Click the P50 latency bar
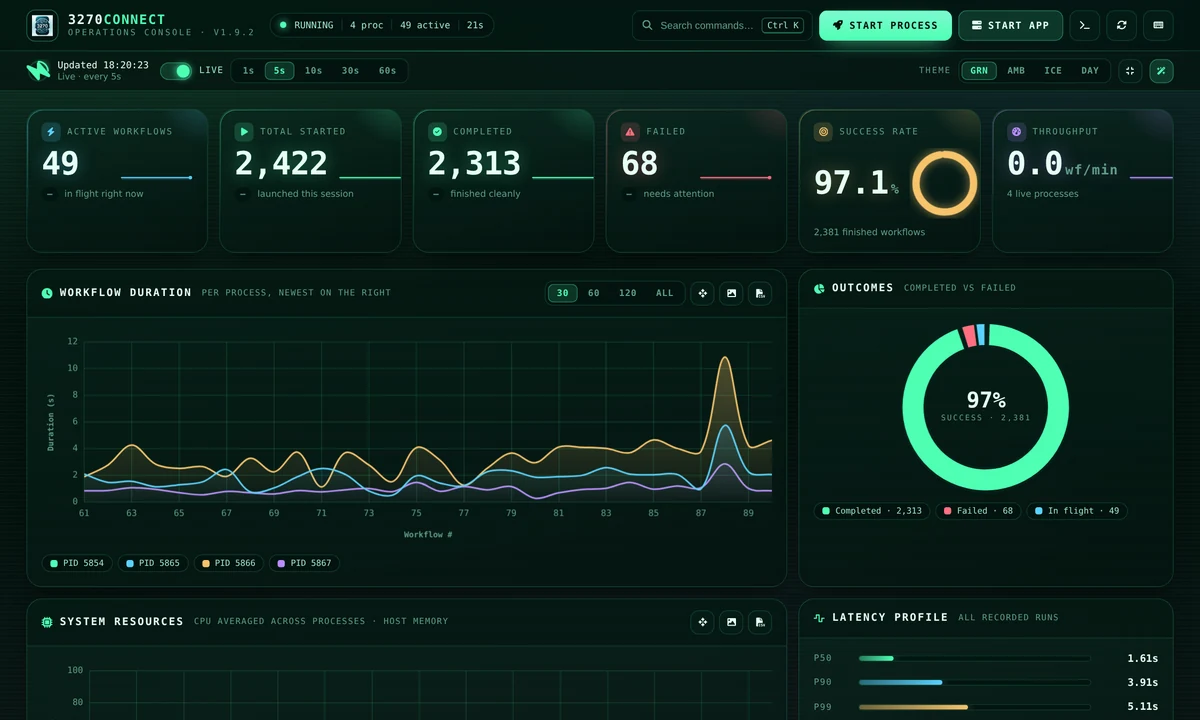Image resolution: width=1200 pixels, height=720 pixels. [975, 658]
